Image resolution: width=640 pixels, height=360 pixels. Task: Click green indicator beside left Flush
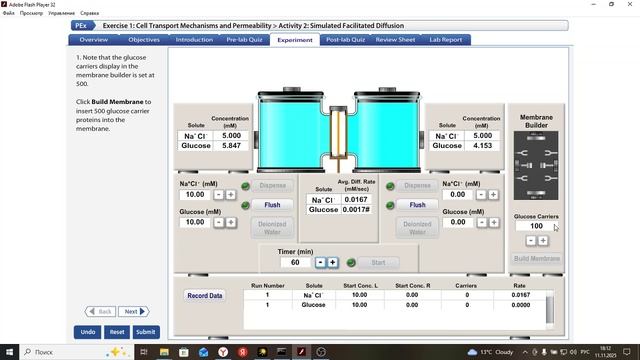click(245, 205)
